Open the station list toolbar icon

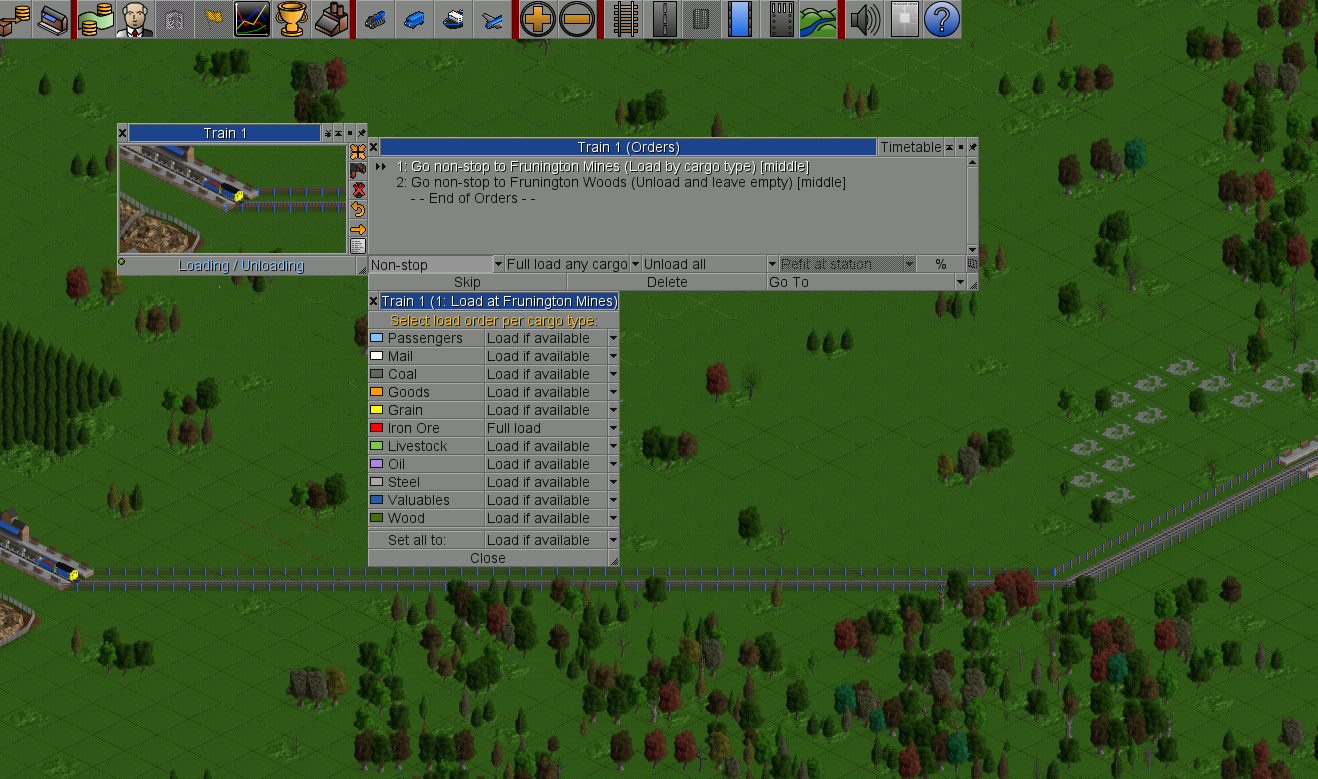[x=53, y=19]
